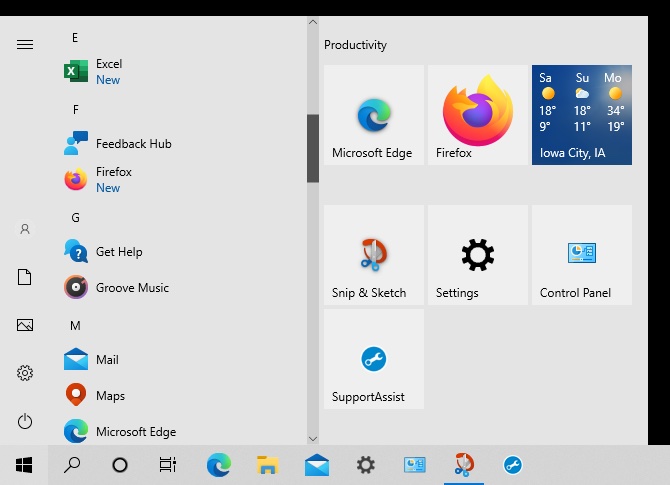
Task: Expand the Start menu hamburger
Action: (25, 44)
